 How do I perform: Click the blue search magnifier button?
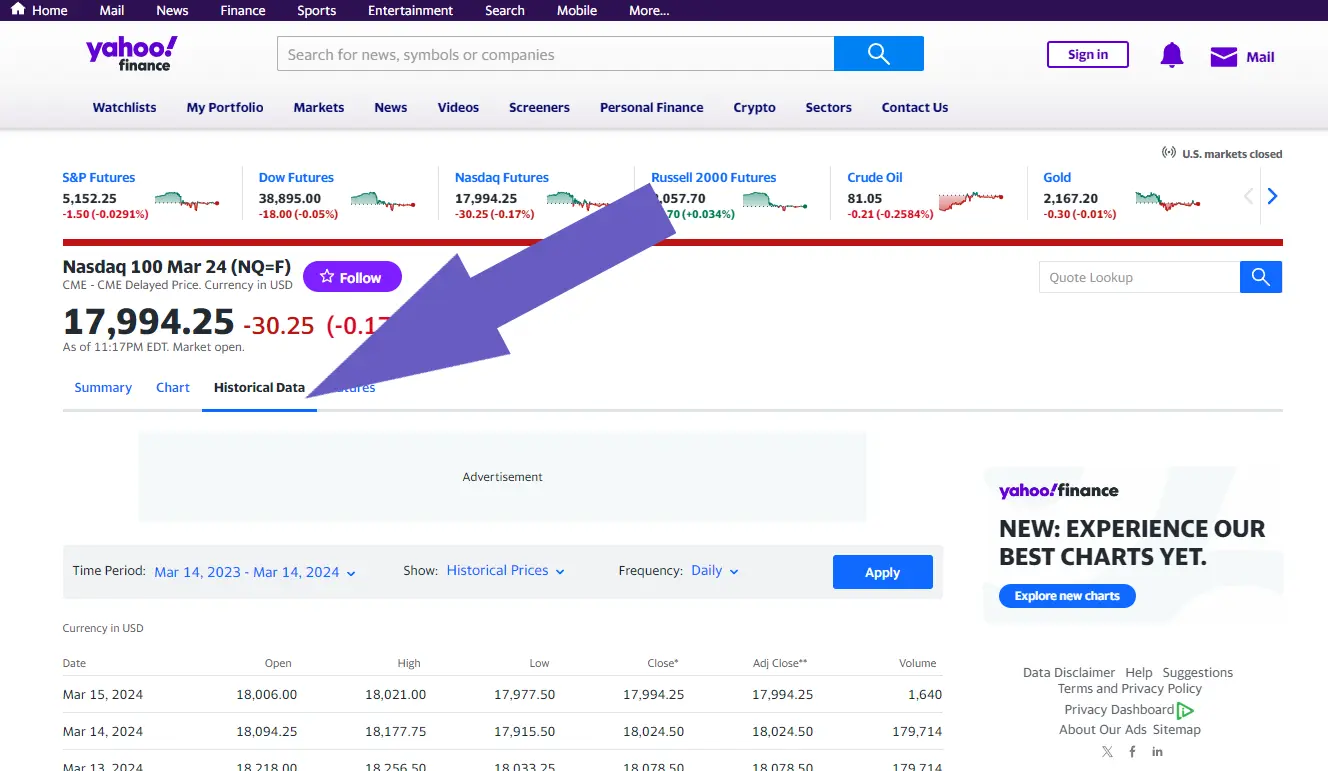click(x=878, y=54)
